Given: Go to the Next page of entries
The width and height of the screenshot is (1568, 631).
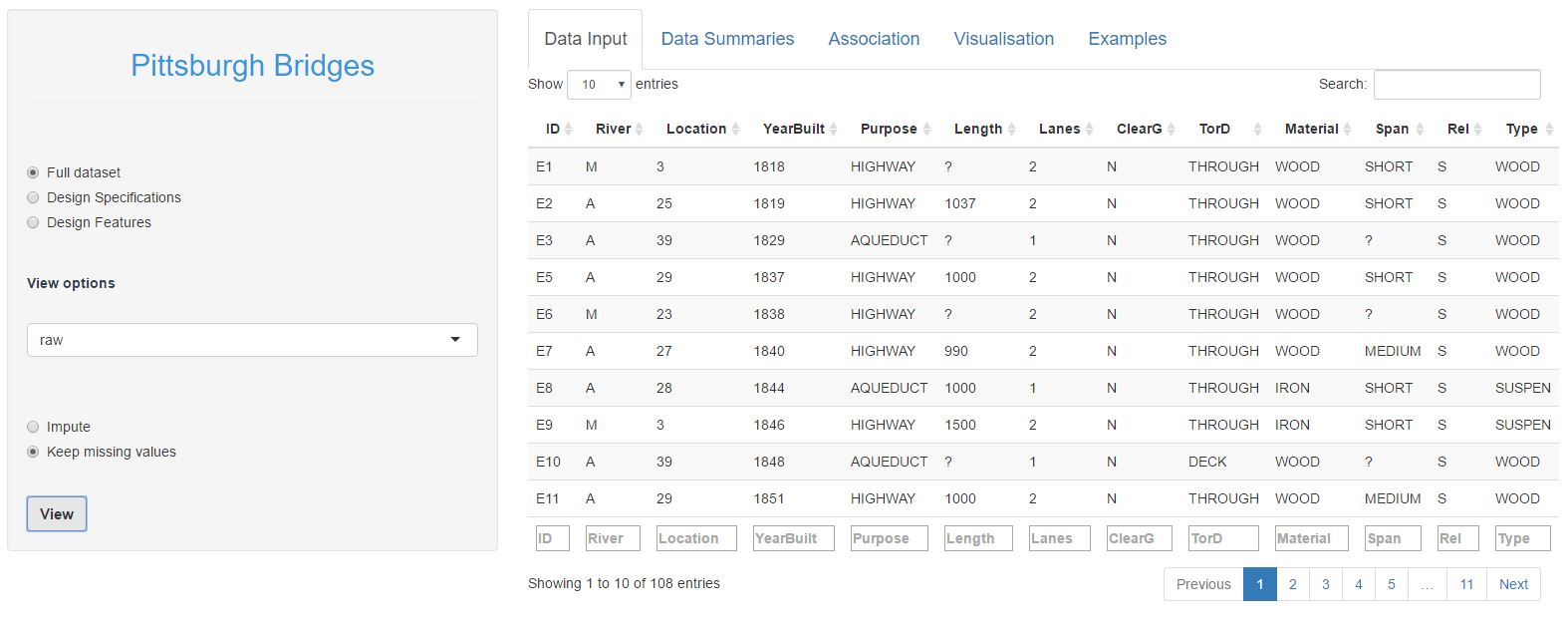Looking at the screenshot, I should tap(1512, 584).
